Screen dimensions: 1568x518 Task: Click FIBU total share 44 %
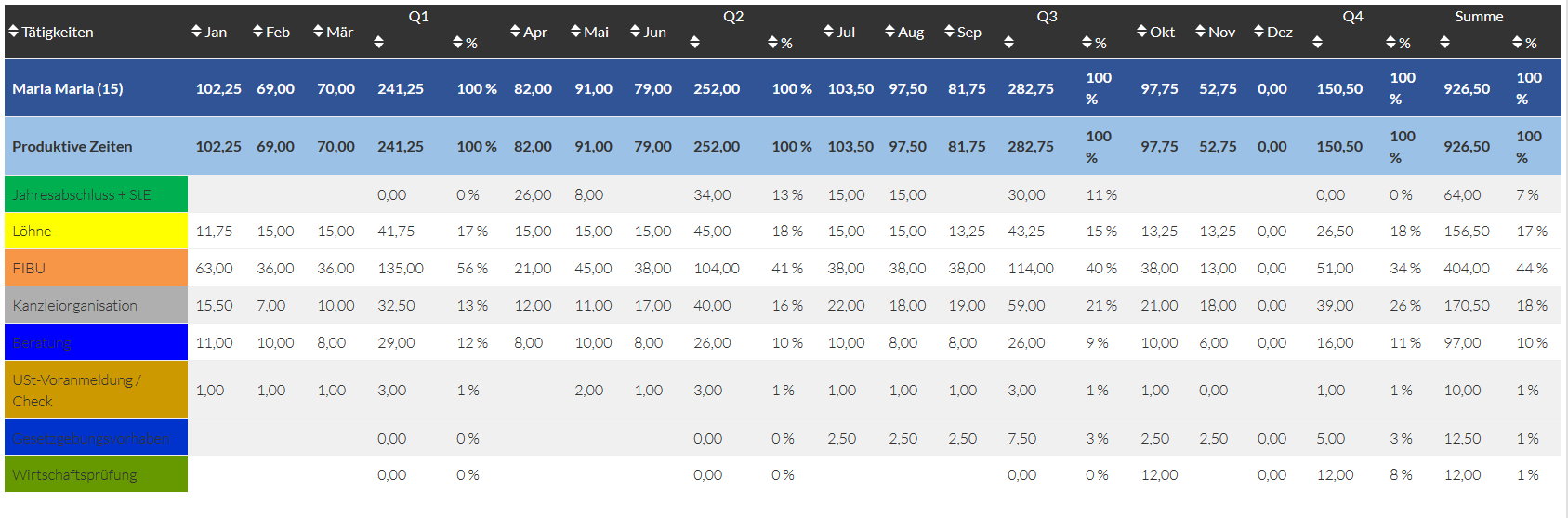(1532, 268)
